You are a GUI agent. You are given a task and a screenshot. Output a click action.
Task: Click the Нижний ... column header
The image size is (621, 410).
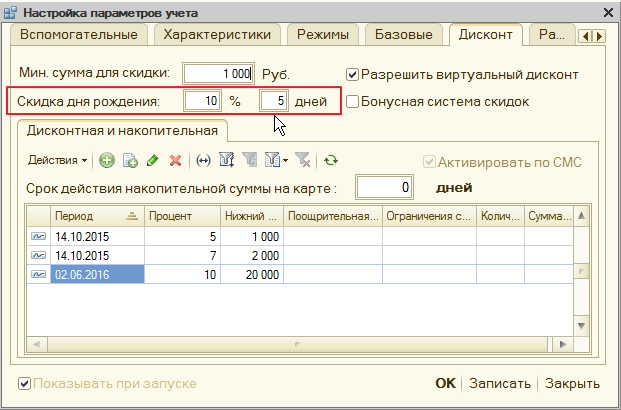click(252, 216)
